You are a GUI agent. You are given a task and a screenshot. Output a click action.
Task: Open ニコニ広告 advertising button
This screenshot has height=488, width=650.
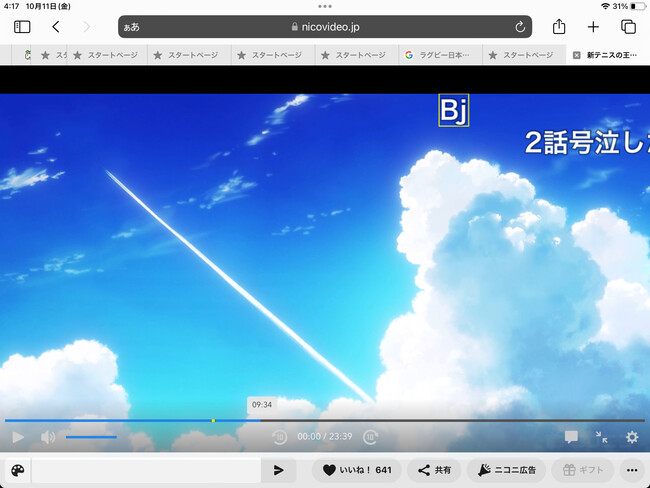click(x=507, y=470)
